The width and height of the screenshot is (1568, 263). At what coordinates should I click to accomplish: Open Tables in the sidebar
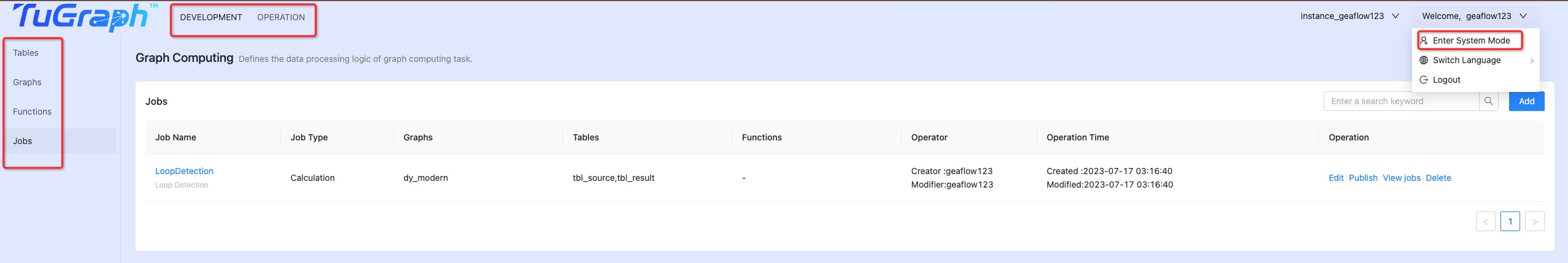26,53
